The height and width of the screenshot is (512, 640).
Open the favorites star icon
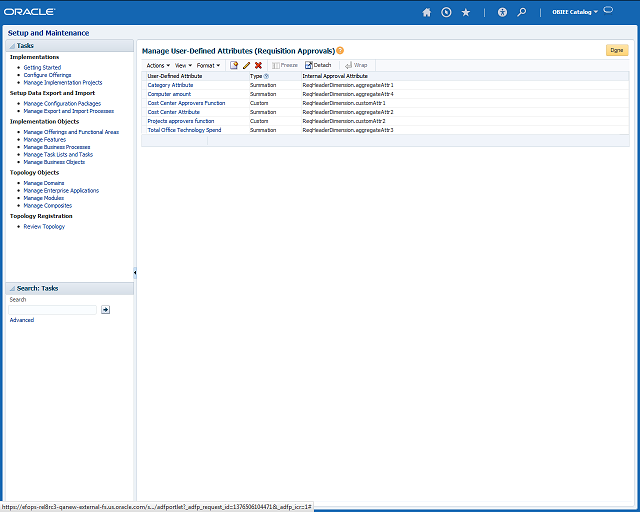(x=466, y=12)
